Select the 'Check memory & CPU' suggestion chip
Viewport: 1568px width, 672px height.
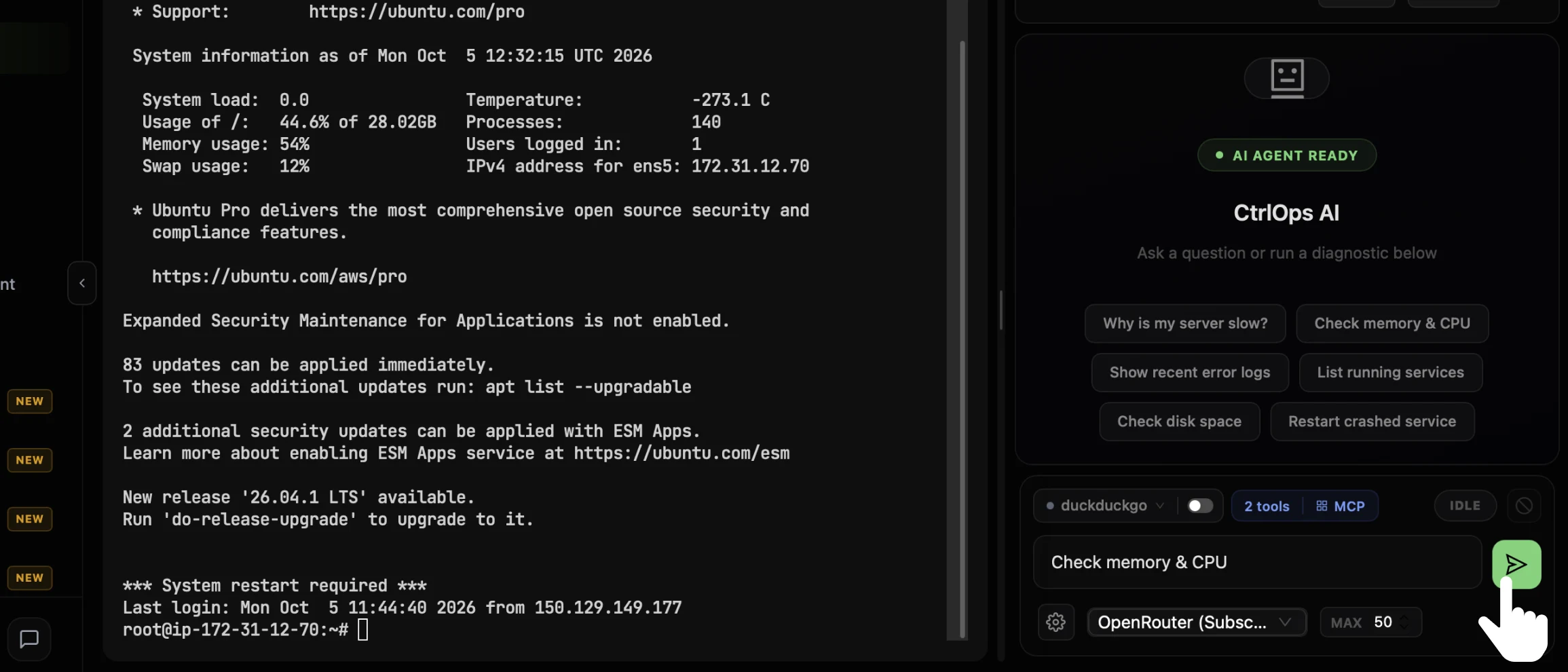(x=1392, y=323)
